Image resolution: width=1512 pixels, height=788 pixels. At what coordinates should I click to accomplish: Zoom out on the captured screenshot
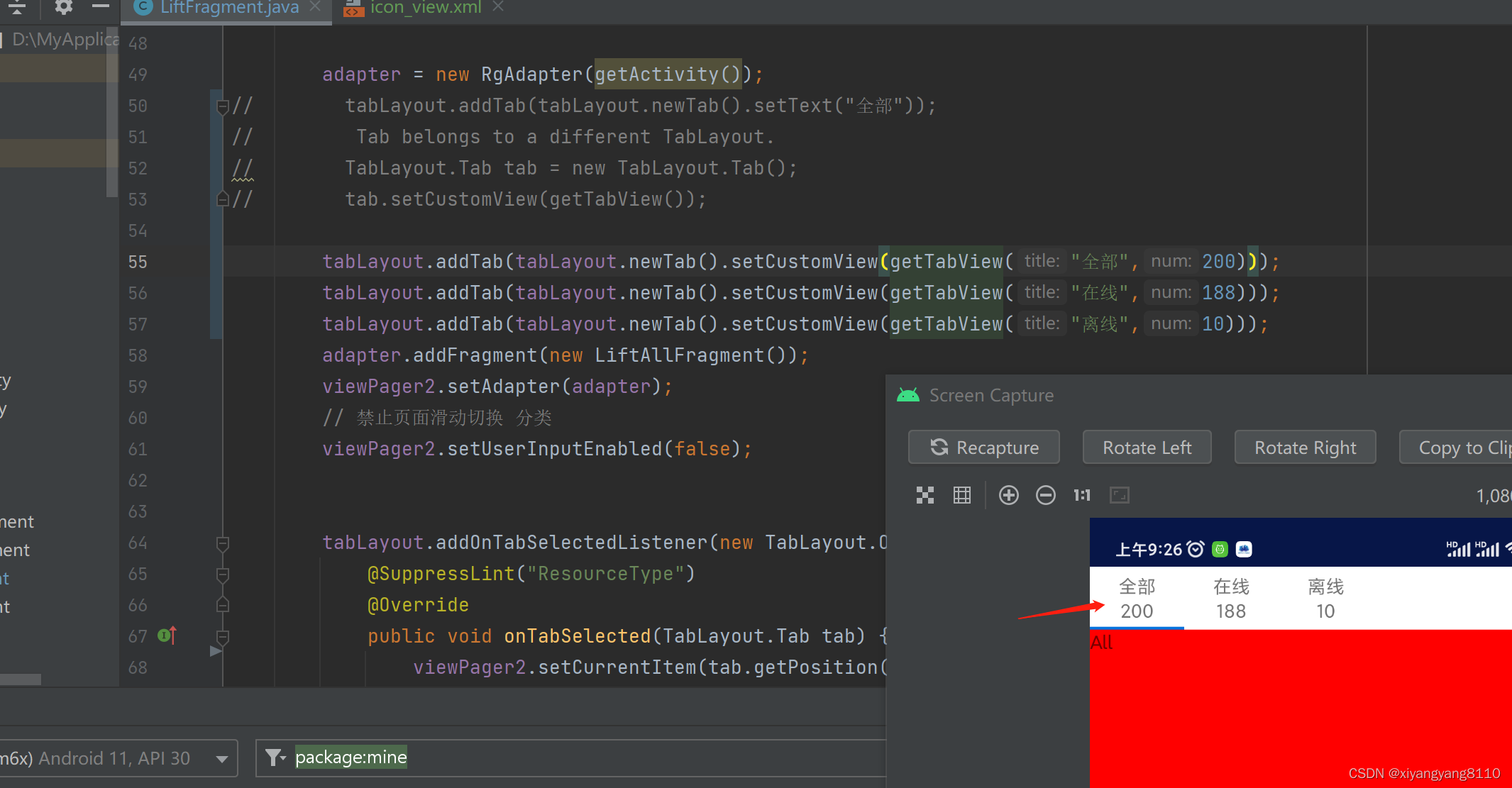[x=1045, y=495]
